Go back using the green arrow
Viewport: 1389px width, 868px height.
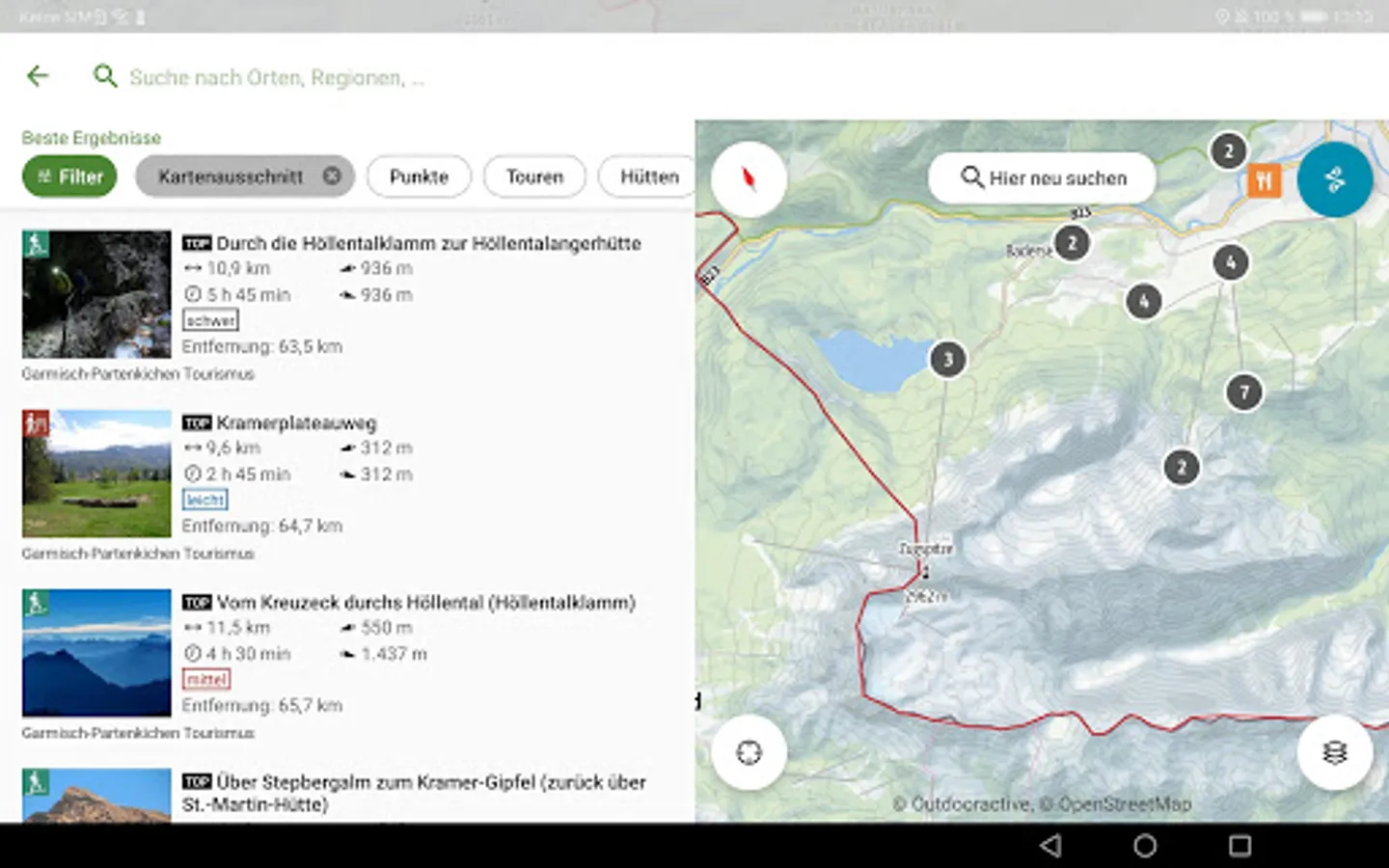point(38,76)
